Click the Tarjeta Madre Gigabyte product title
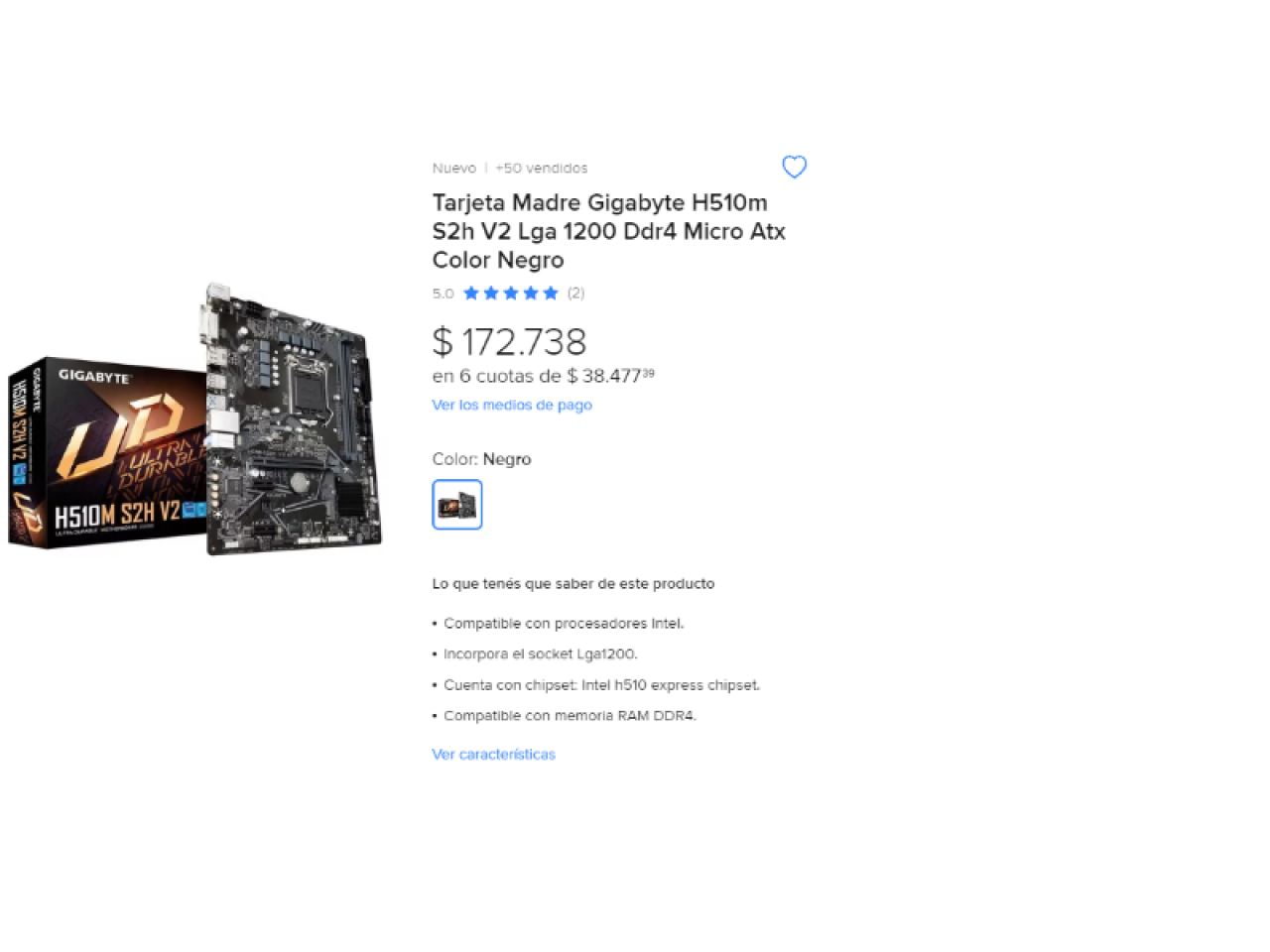Viewport: 1270px width, 952px height. 608,231
